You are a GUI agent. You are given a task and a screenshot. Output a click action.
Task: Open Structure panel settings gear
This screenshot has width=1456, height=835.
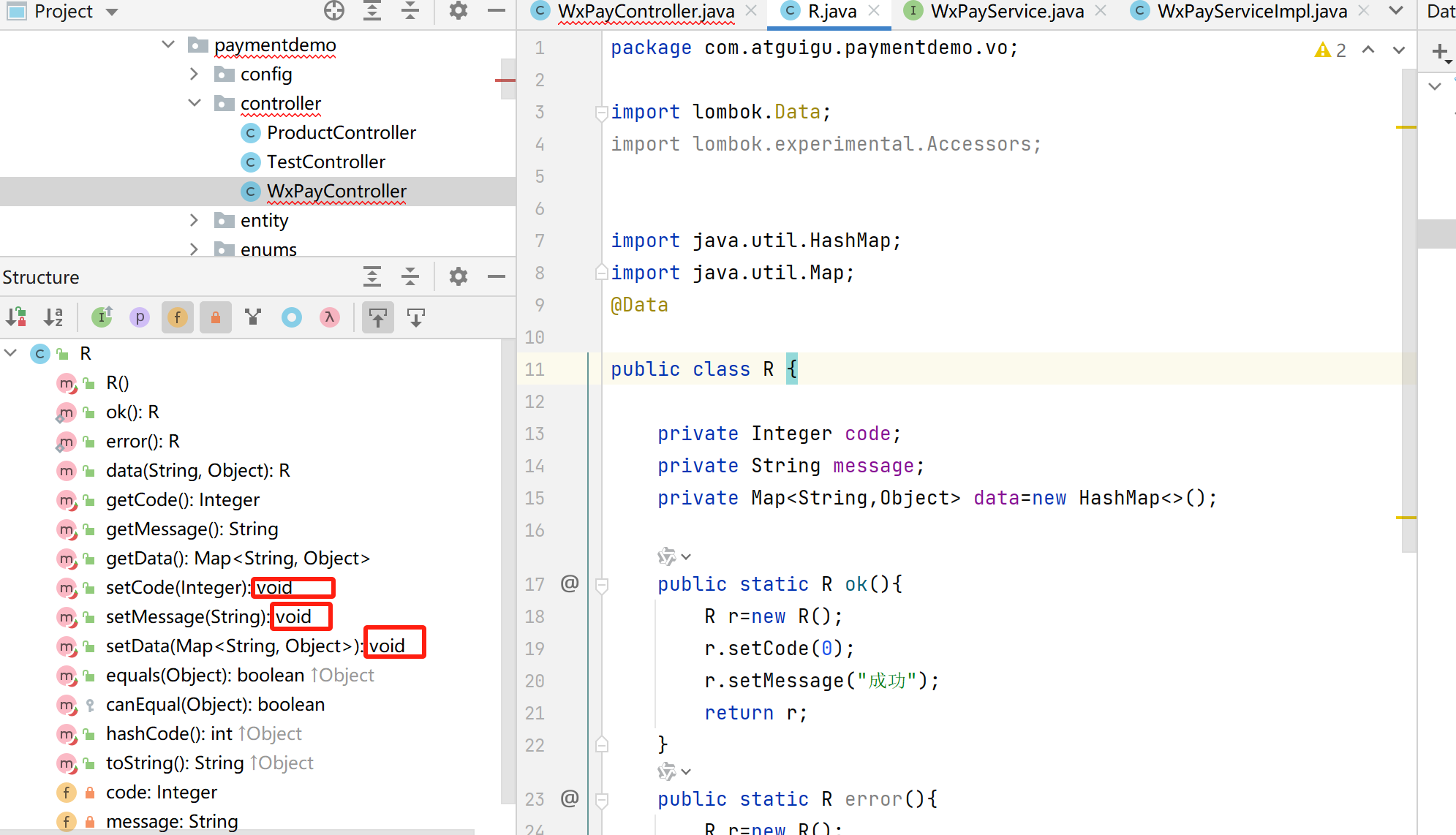458,276
